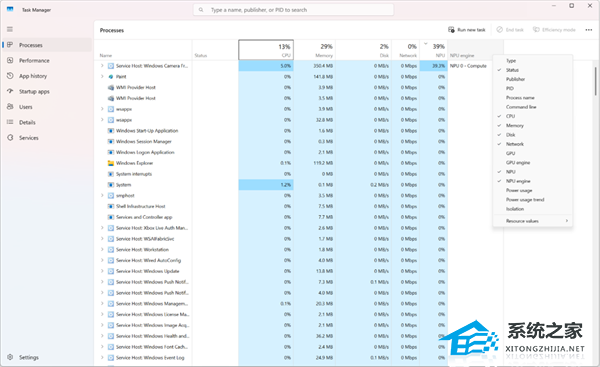Viewport: 600px width, 367px height.
Task: Open the three-dot more options menu
Action: pyautogui.click(x=589, y=30)
